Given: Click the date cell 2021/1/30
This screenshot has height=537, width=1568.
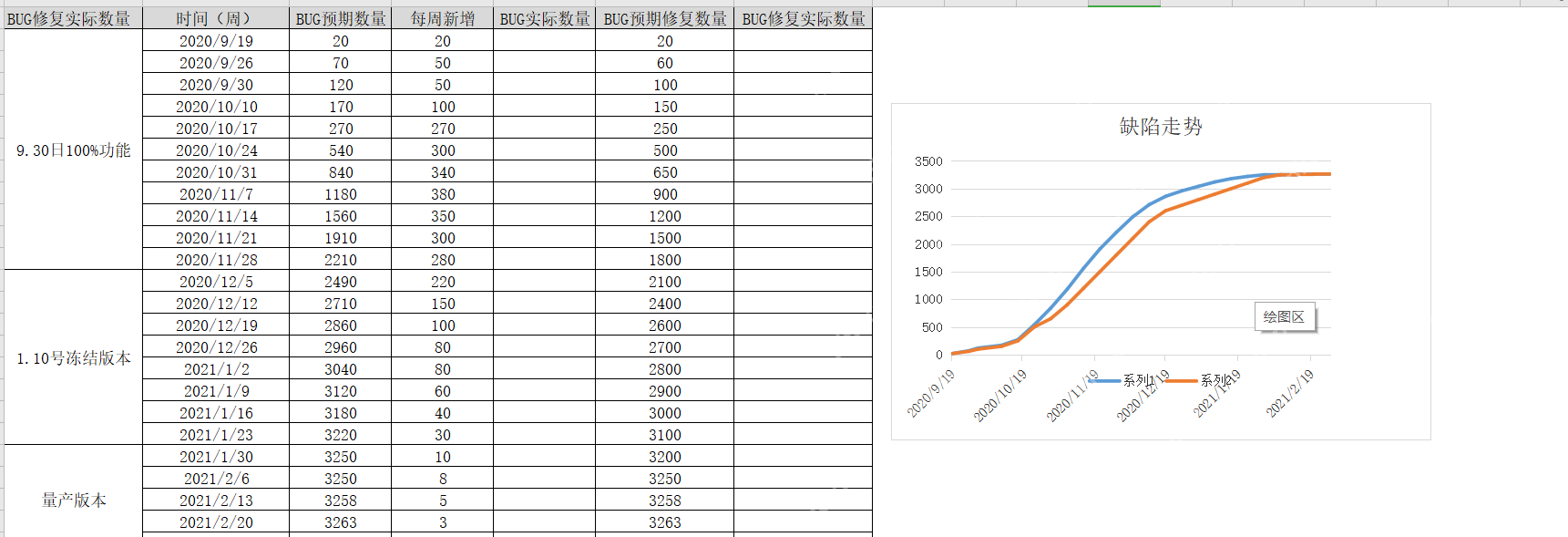Looking at the screenshot, I should click(x=216, y=457).
